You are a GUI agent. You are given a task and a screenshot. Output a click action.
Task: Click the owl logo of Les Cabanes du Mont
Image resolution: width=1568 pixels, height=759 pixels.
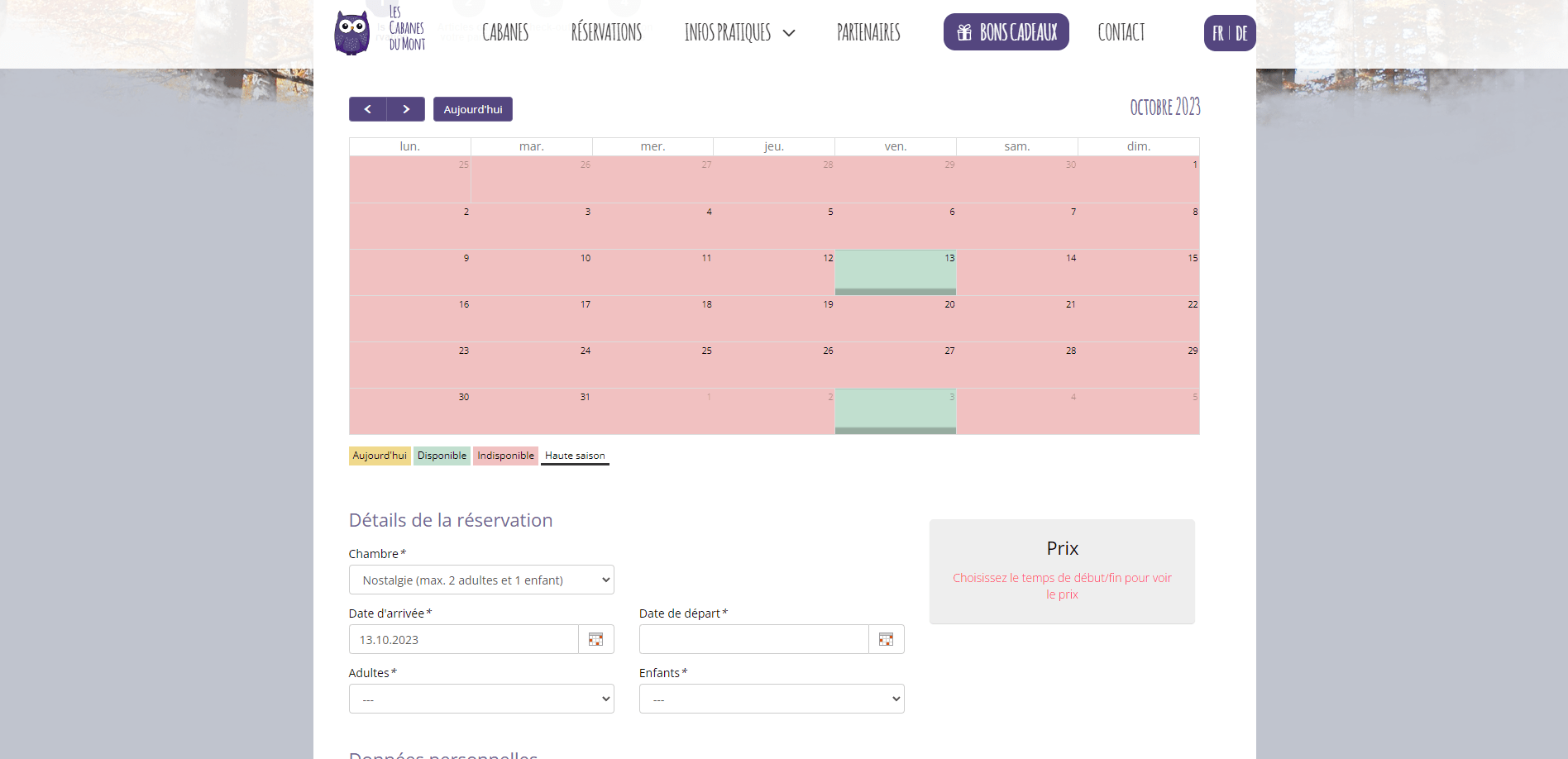click(352, 33)
